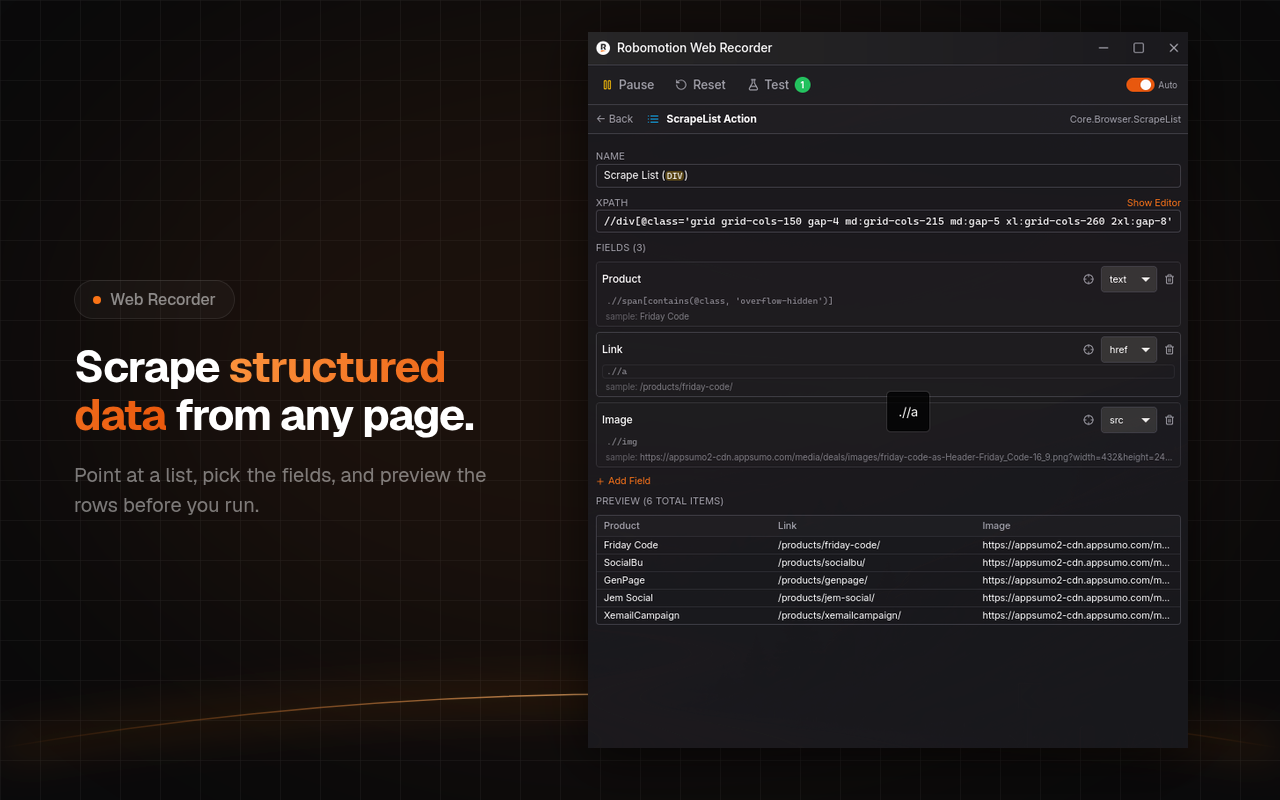
Task: Edit the Link field .//a xpath input
Action: [x=888, y=371]
